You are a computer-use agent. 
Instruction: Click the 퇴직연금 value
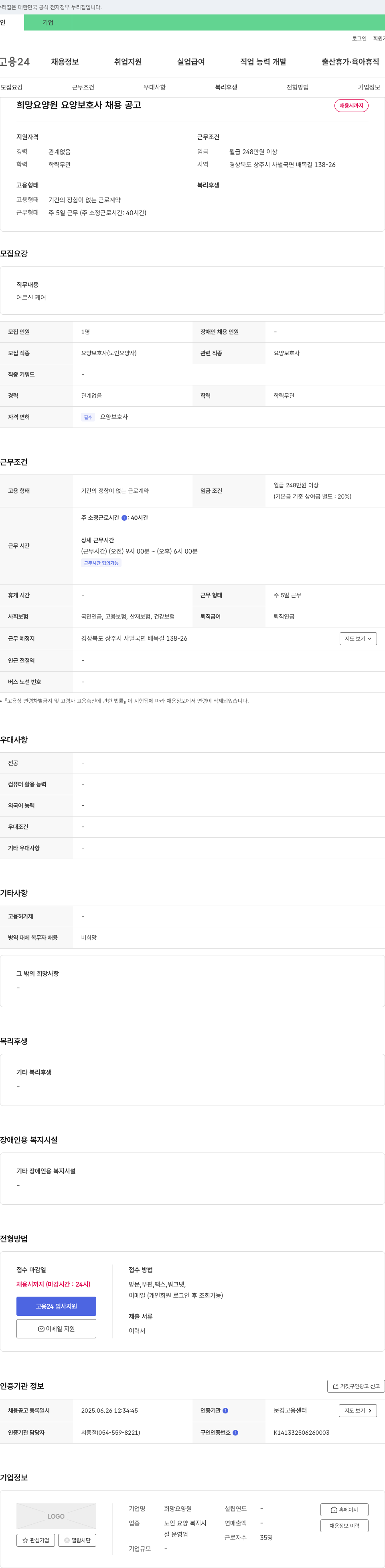click(284, 617)
